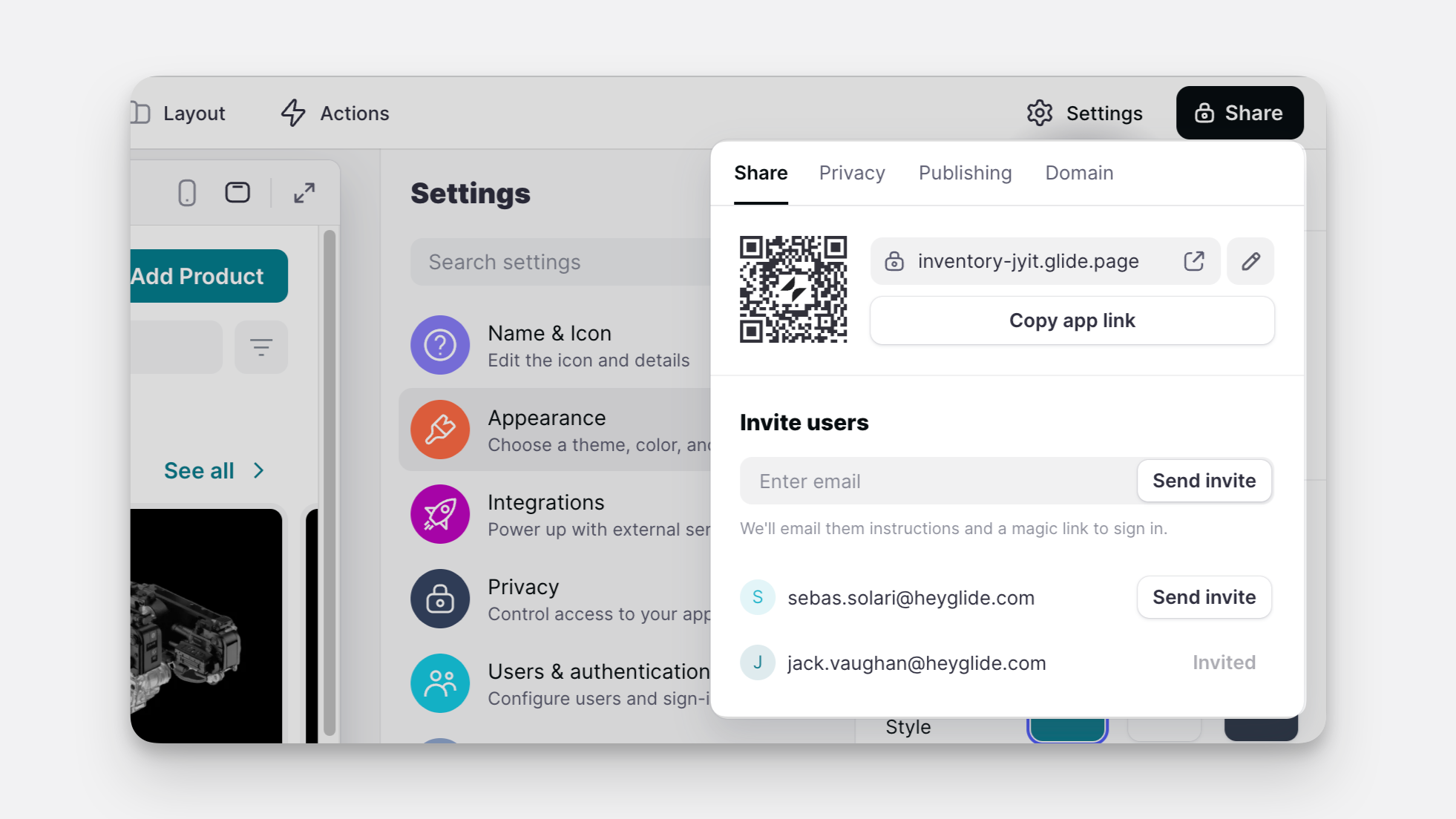1456x819 pixels.
Task: Open the product filter options
Action: (261, 346)
